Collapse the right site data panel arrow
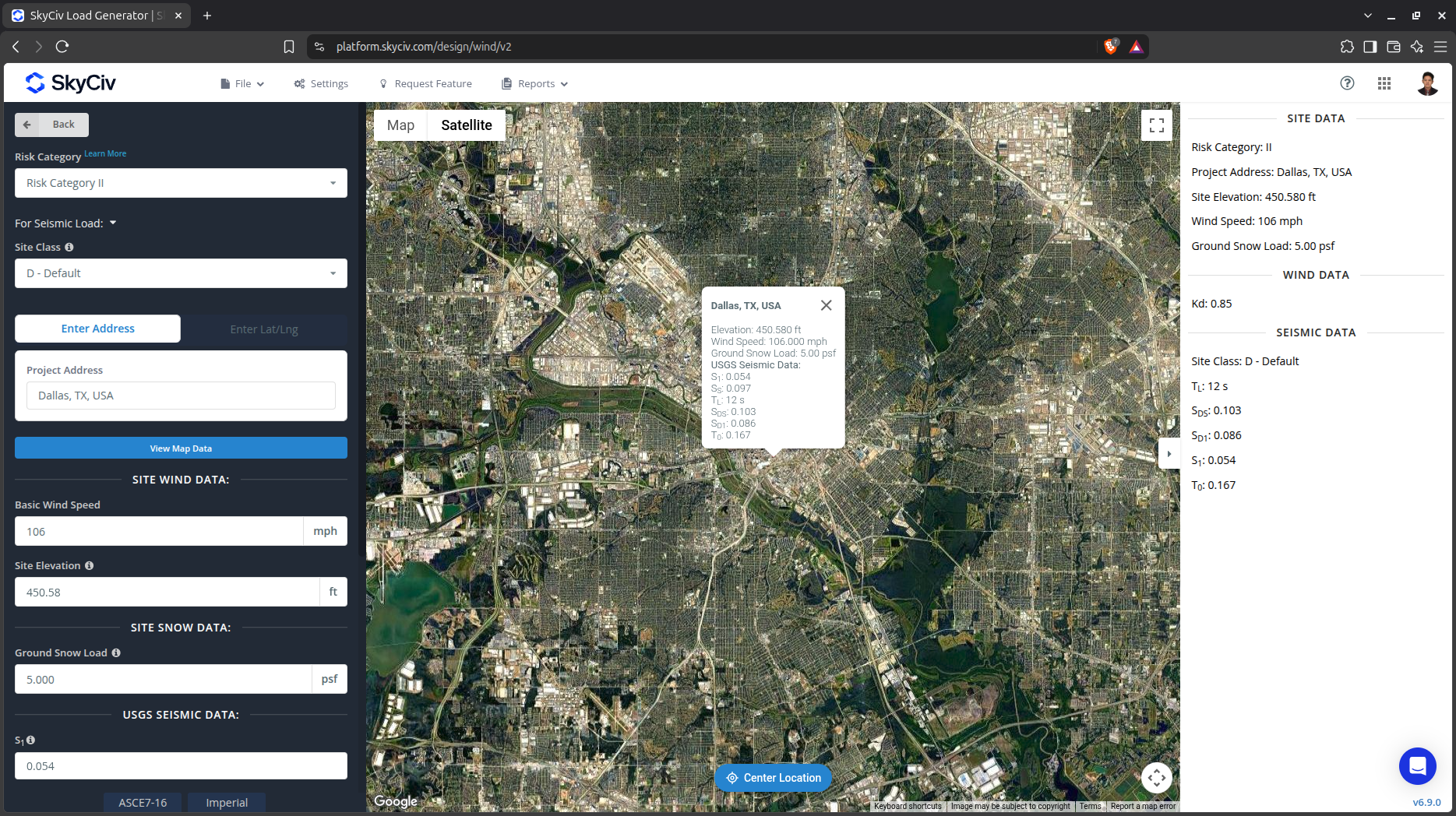The width and height of the screenshot is (1456, 816). pyautogui.click(x=1169, y=454)
